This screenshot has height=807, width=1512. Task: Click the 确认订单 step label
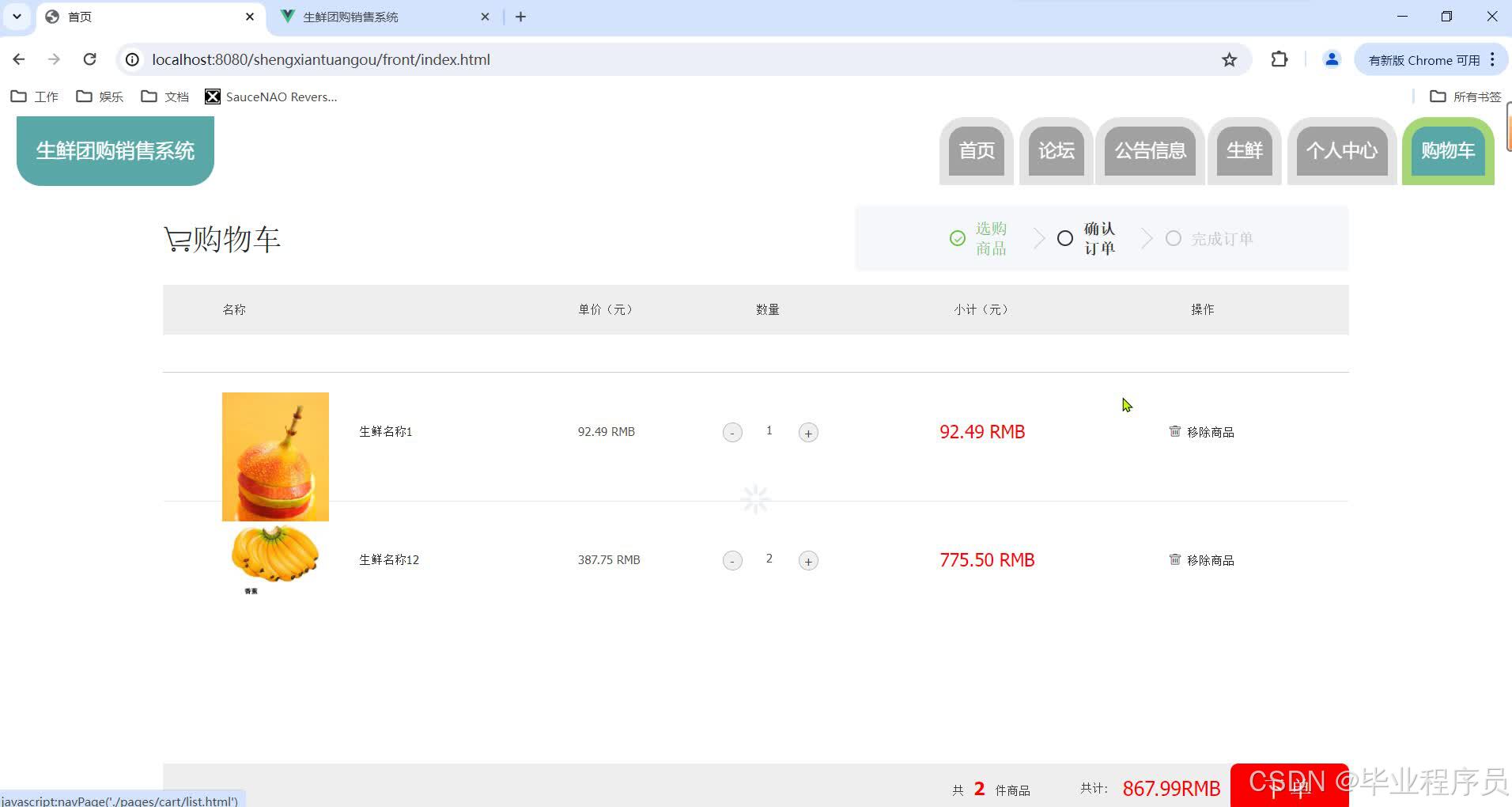1099,238
